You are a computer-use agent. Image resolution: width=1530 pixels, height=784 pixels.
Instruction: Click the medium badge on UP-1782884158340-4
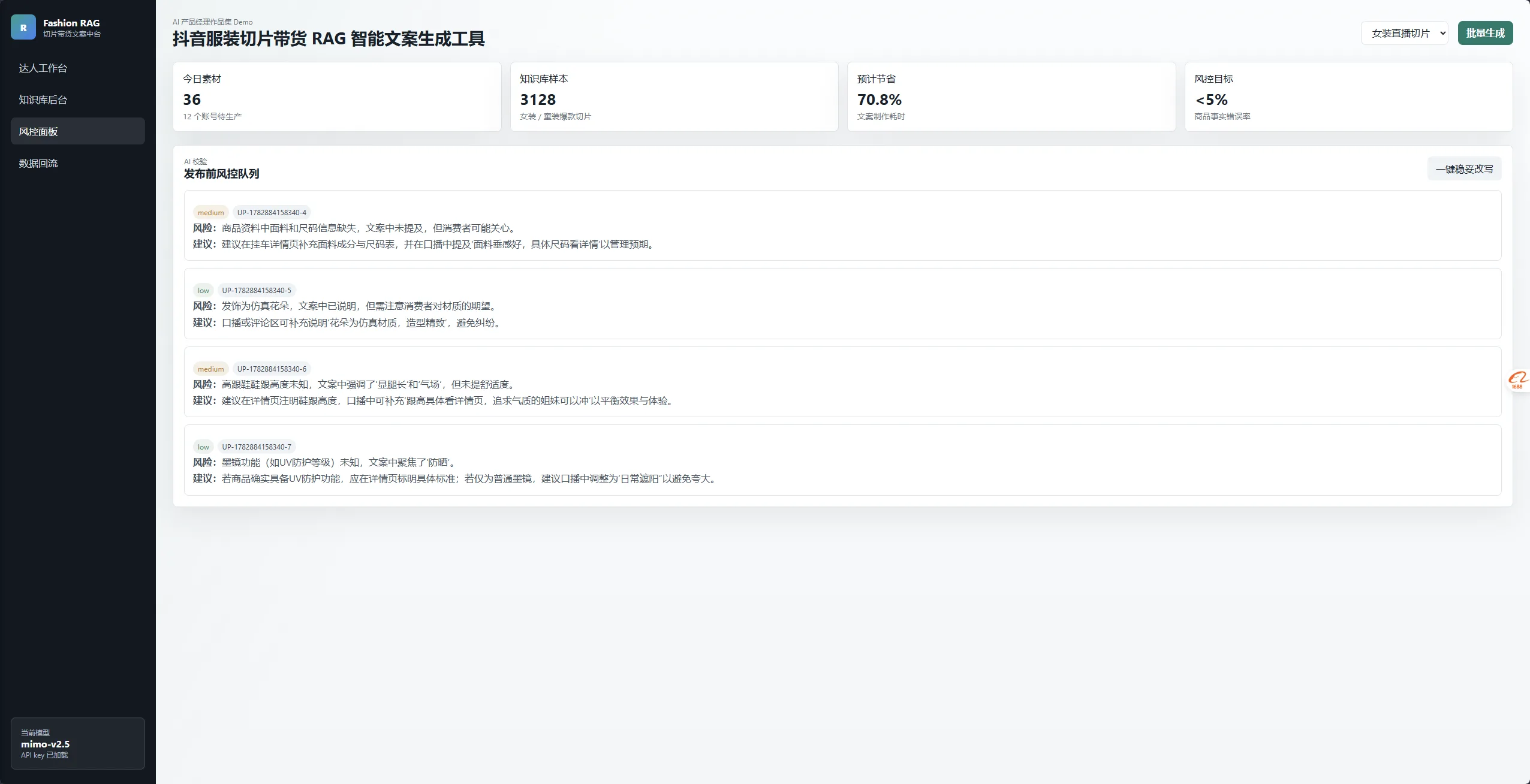click(x=210, y=212)
